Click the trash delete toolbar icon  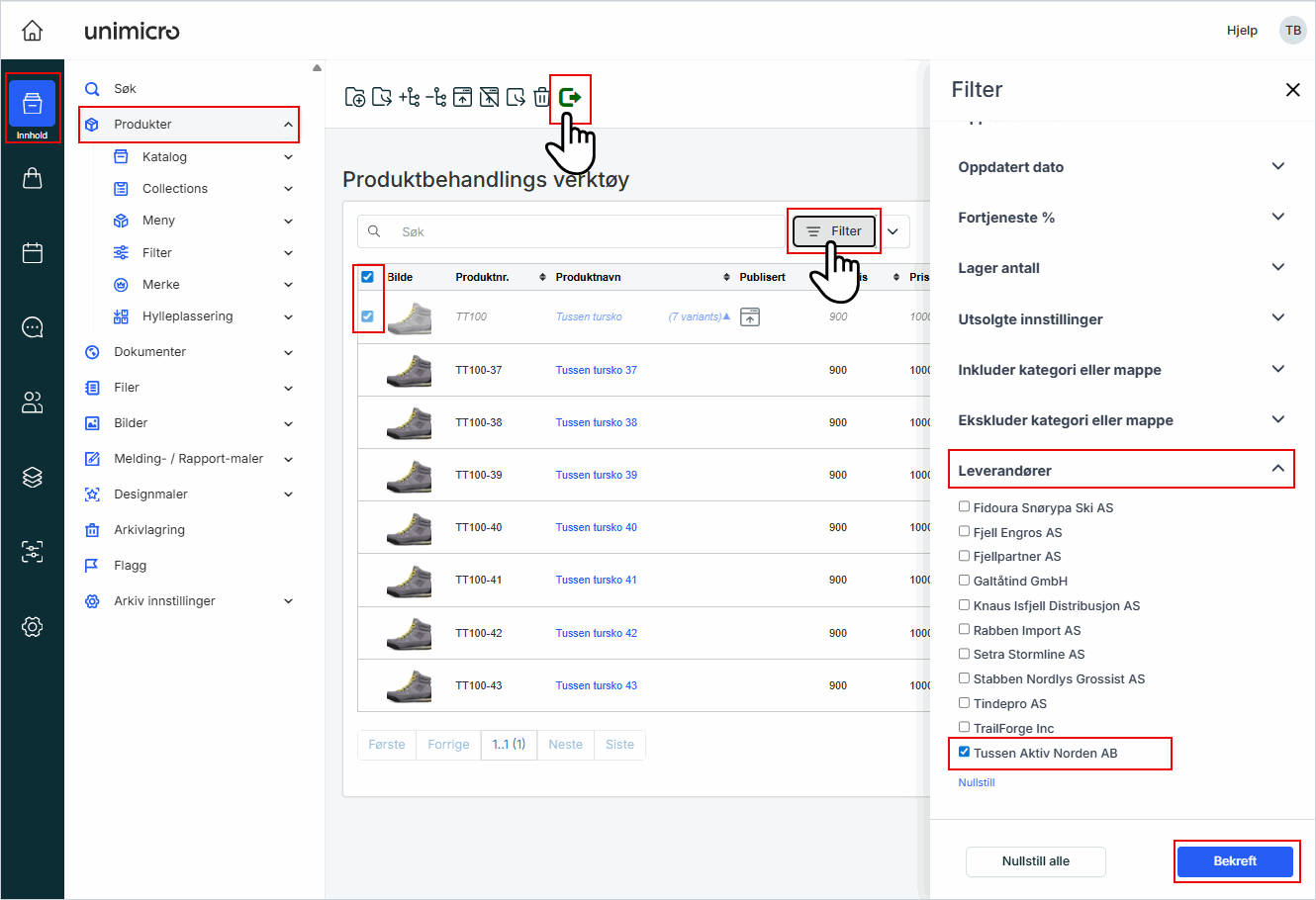[x=541, y=97]
